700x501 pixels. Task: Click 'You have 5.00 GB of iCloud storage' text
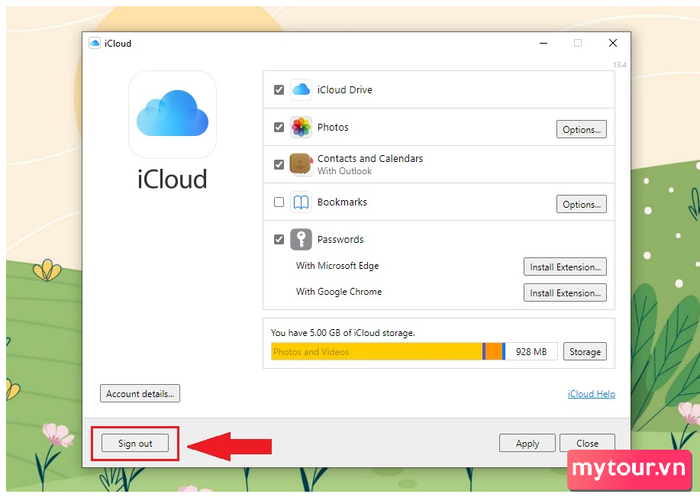click(x=343, y=333)
